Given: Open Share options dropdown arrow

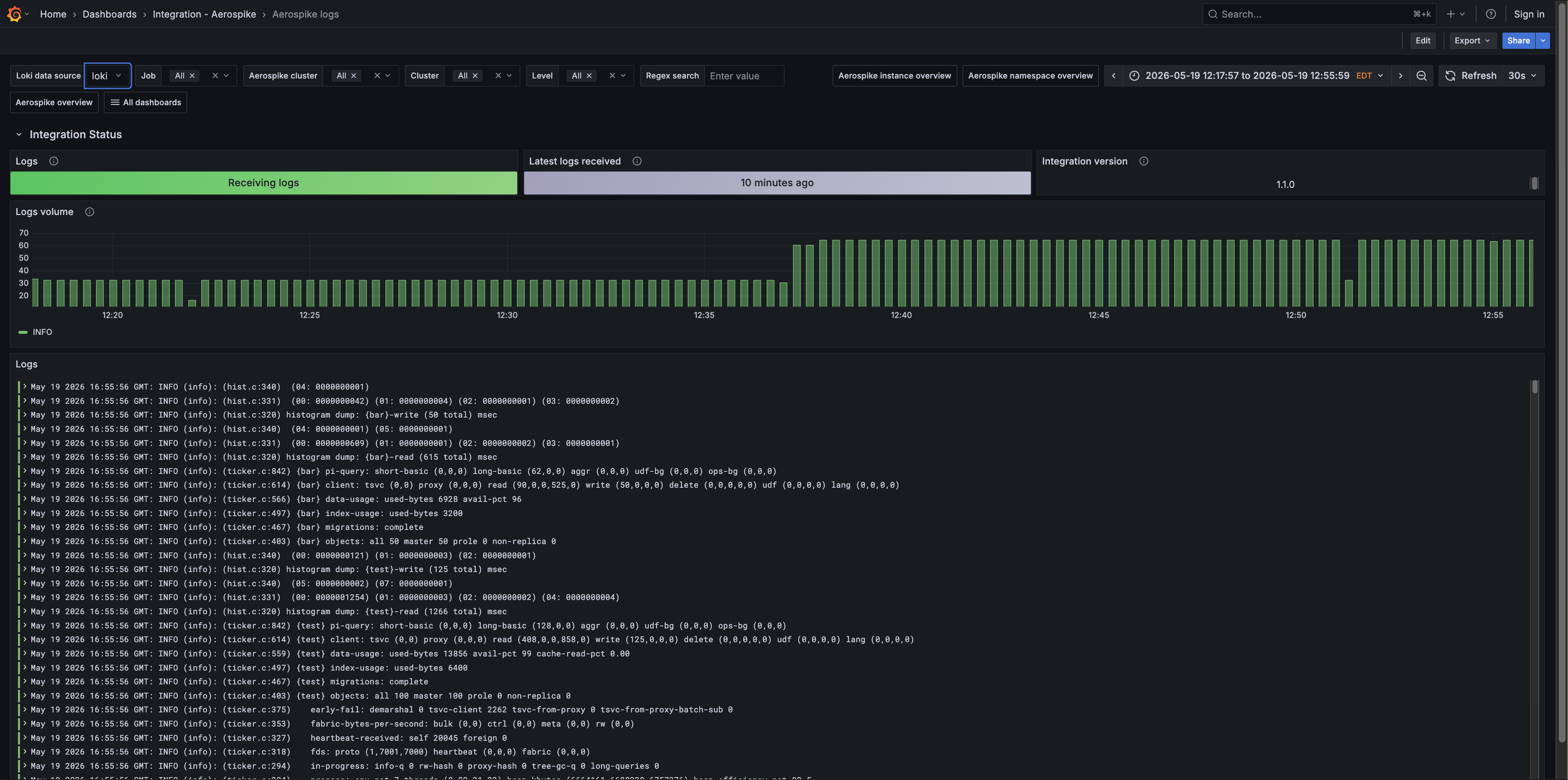Looking at the screenshot, I should coord(1543,41).
